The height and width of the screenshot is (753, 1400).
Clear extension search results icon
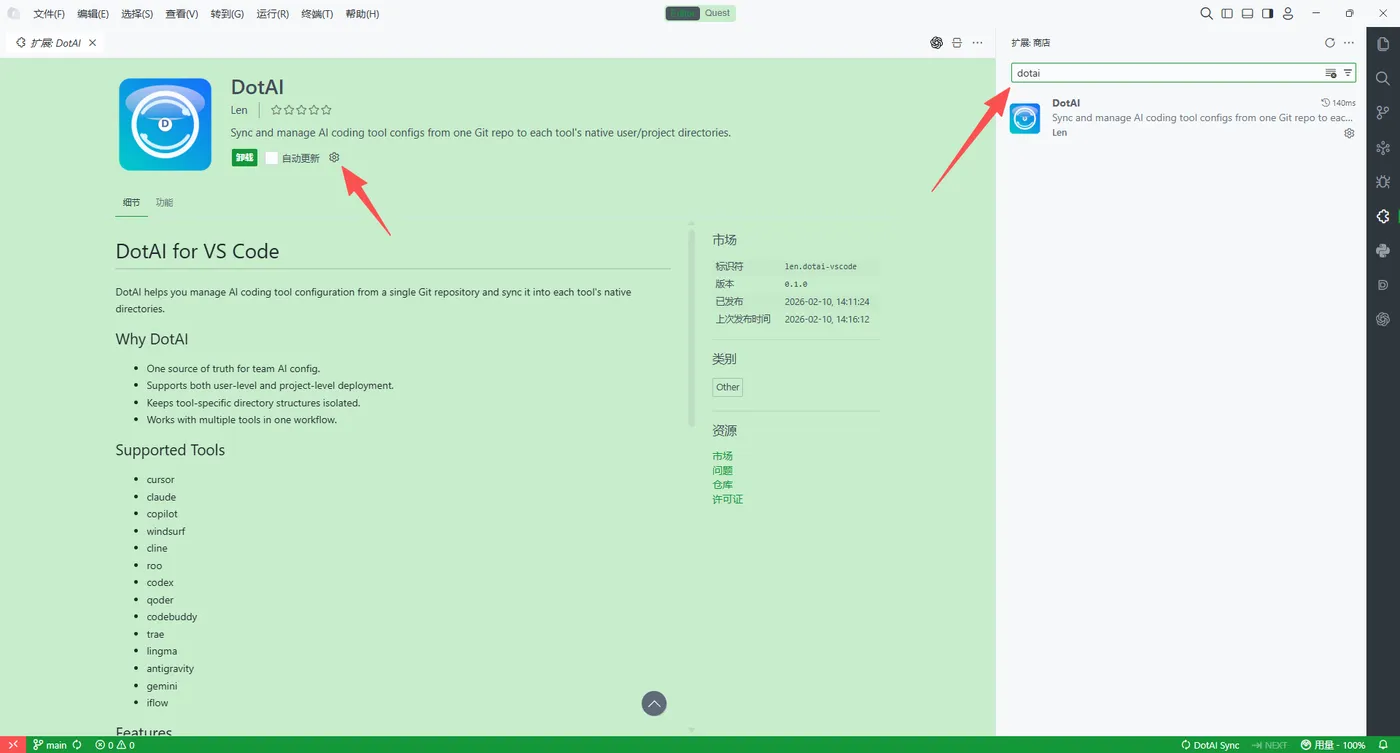[1331, 73]
